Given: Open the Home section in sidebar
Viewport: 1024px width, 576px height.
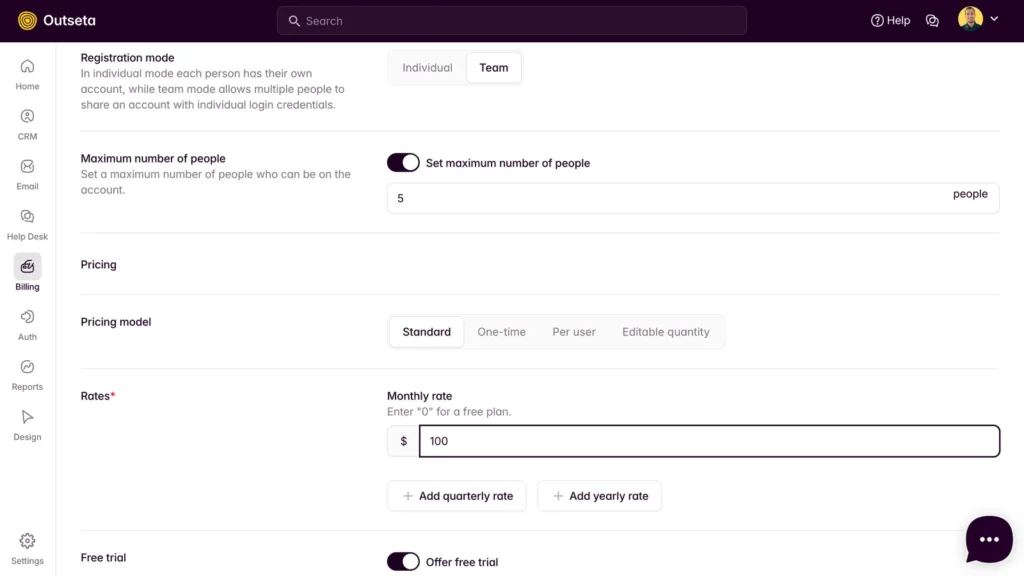Looking at the screenshot, I should point(27,74).
